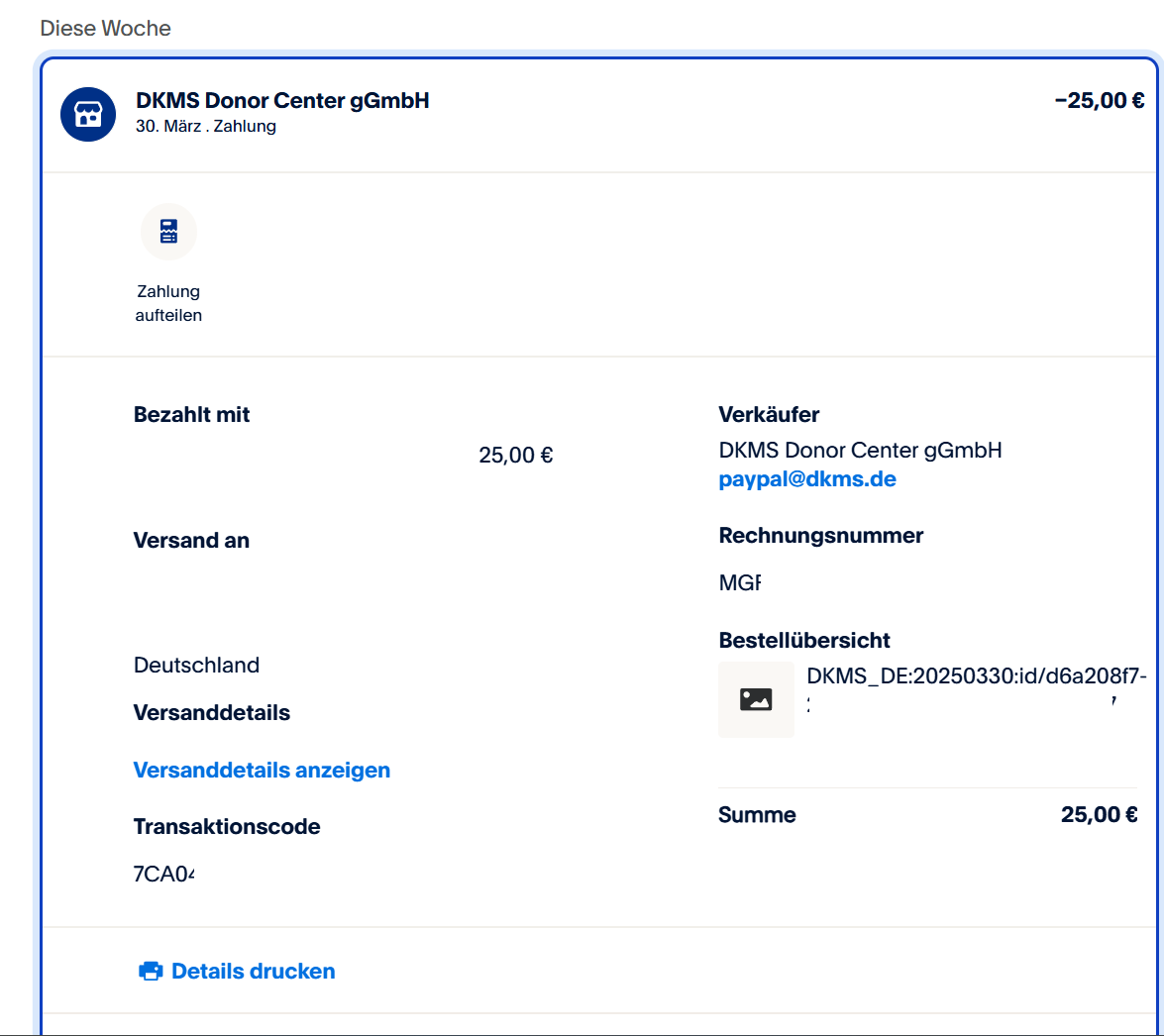Click the Summe total 25,00 € value
This screenshot has width=1164, height=1036.
(x=1099, y=814)
